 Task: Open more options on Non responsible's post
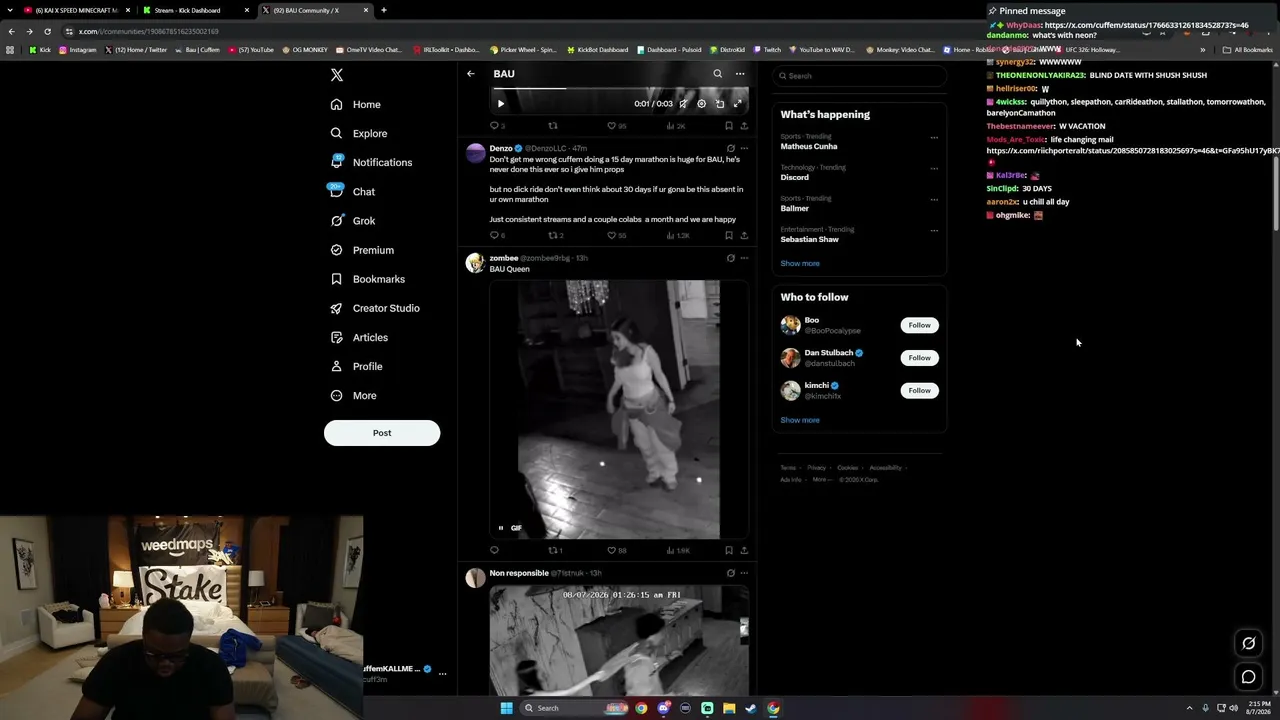[x=744, y=573]
